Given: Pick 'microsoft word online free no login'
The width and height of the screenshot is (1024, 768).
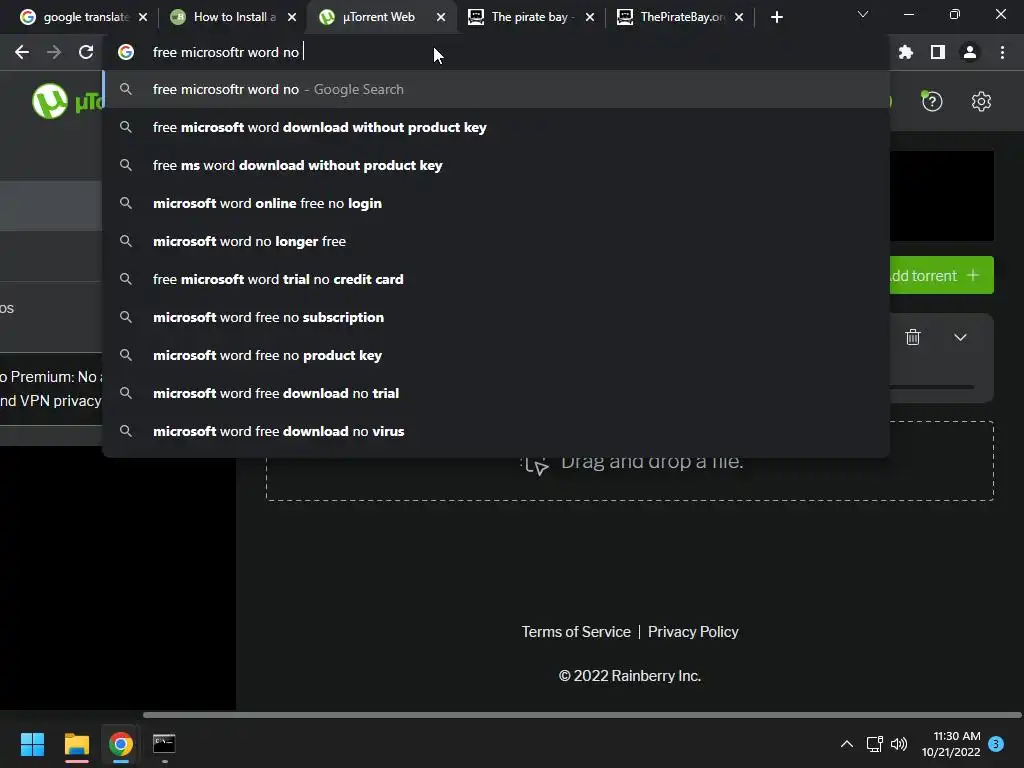Looking at the screenshot, I should tap(496, 203).
